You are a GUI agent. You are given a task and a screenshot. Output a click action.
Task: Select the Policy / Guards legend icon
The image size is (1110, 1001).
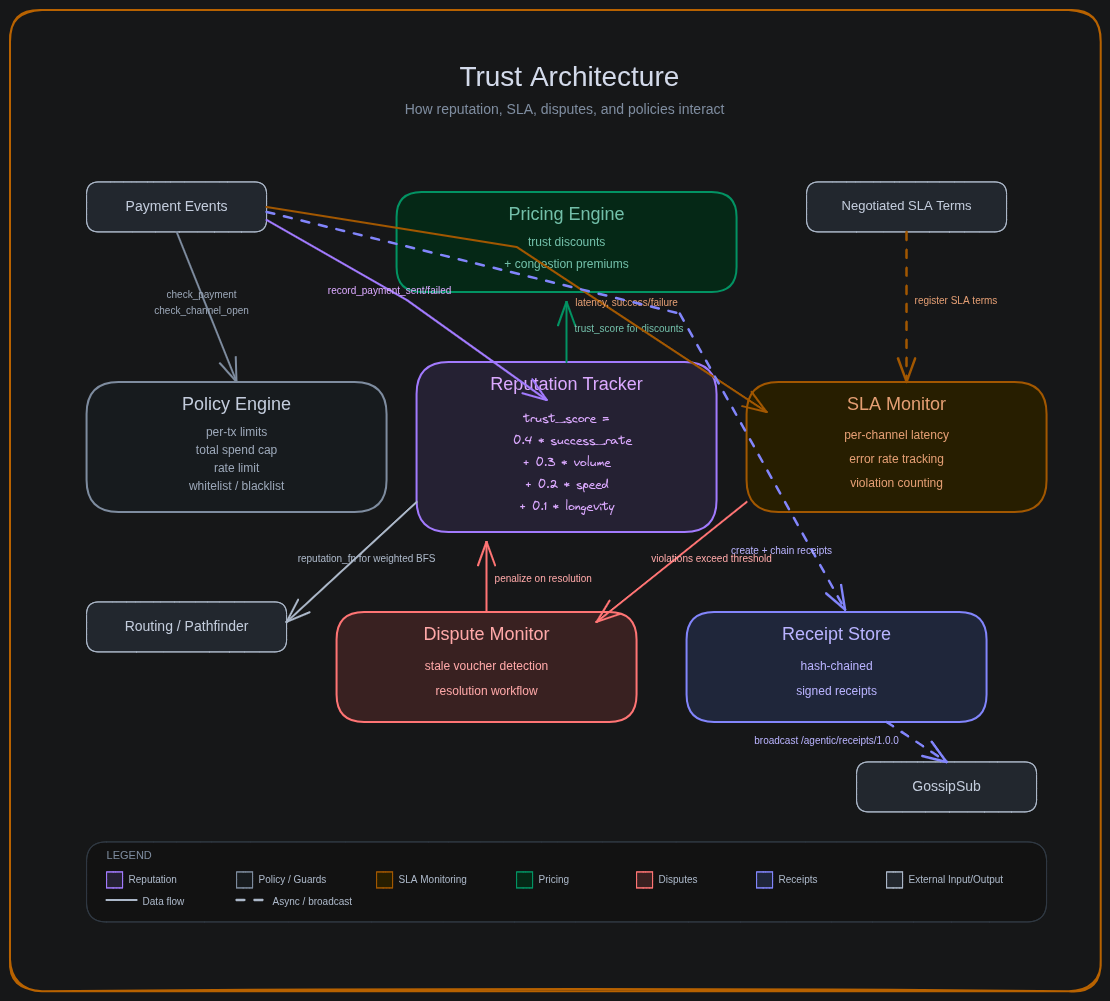point(244,879)
